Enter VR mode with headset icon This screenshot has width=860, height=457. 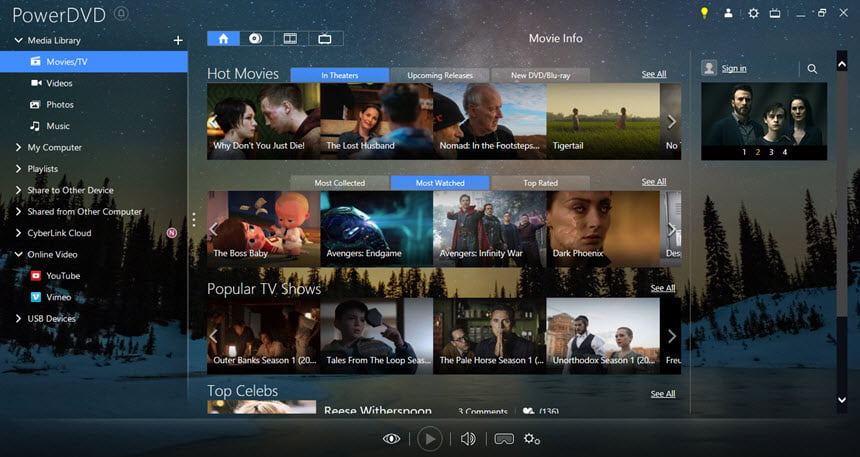click(x=504, y=438)
